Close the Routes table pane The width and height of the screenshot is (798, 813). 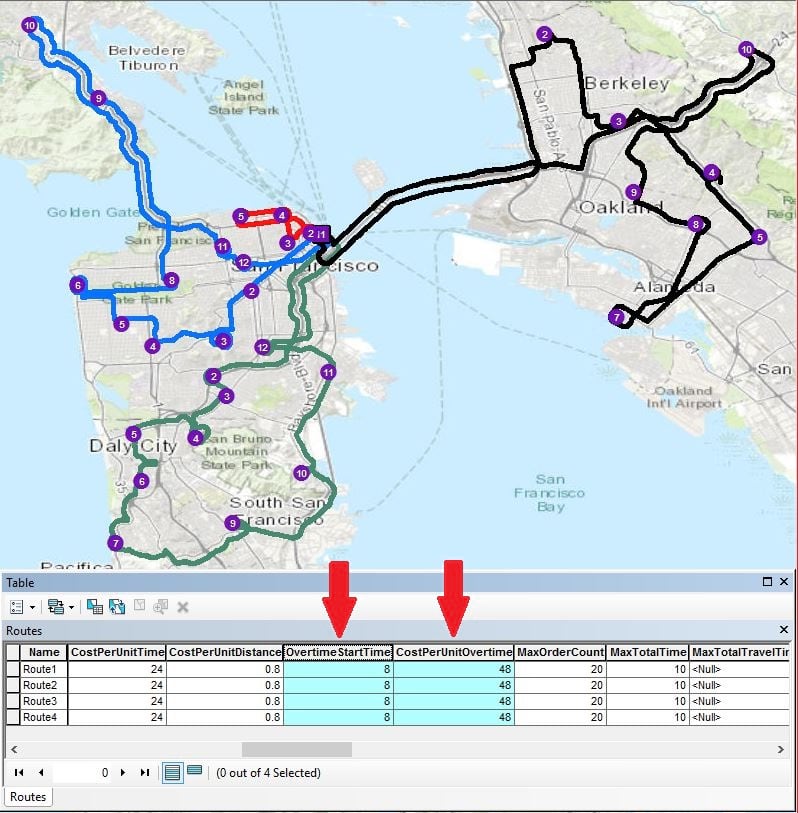coord(784,629)
